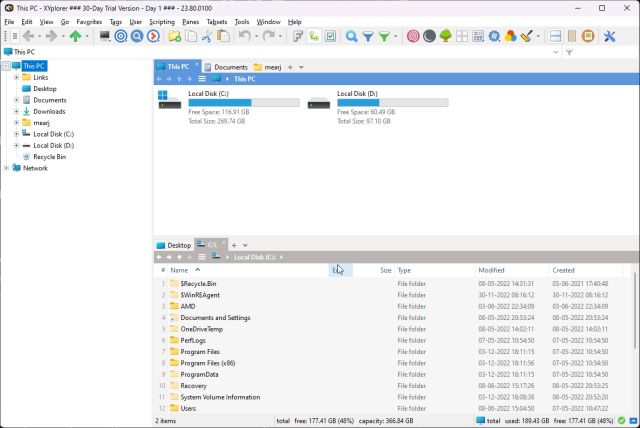Toggle the colored circles color filters icon
The image size is (640, 428).
click(x=510, y=36)
